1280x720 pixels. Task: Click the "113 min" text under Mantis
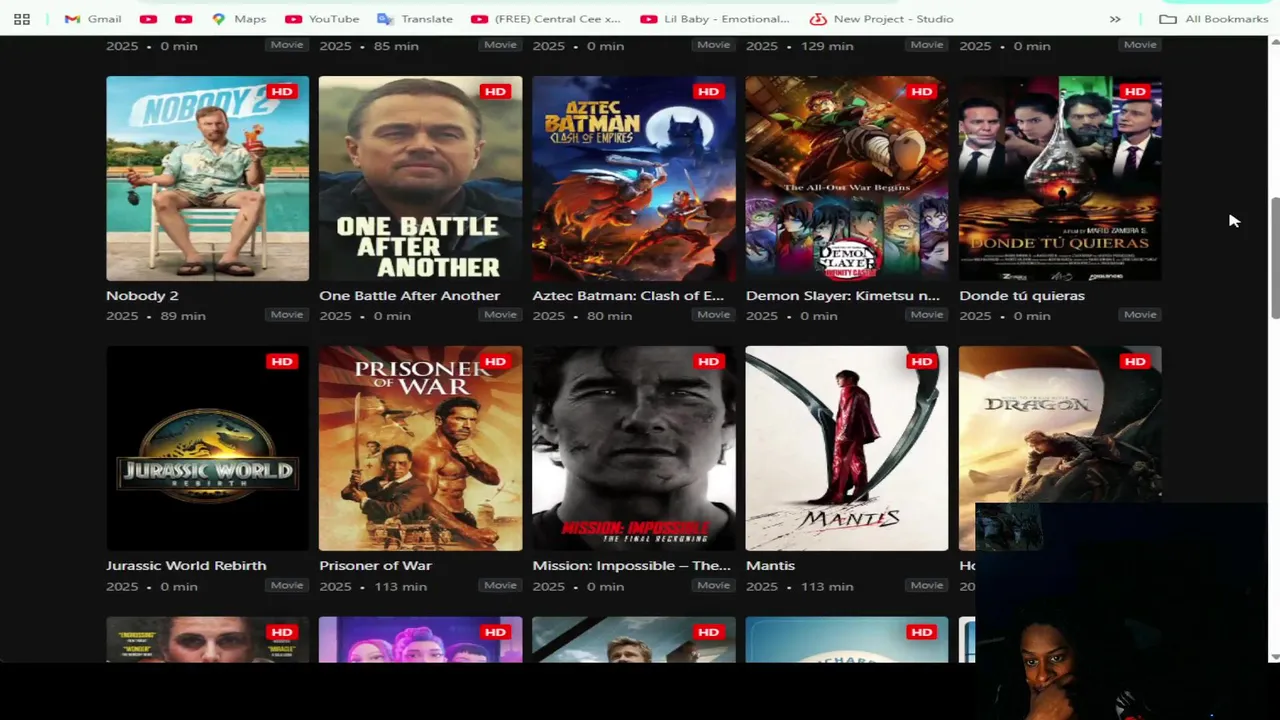coord(826,587)
